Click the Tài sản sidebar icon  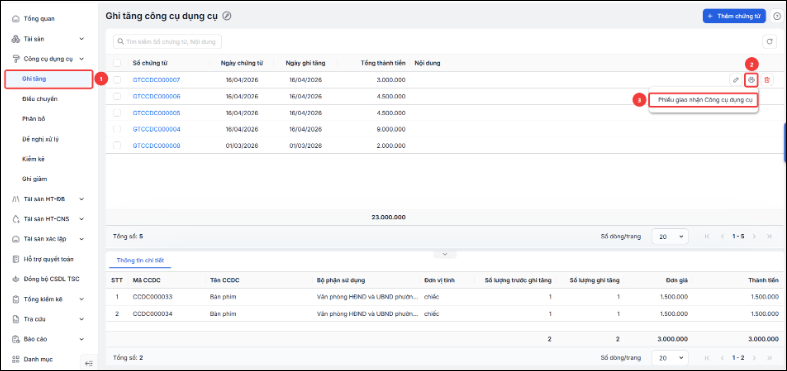[15, 39]
